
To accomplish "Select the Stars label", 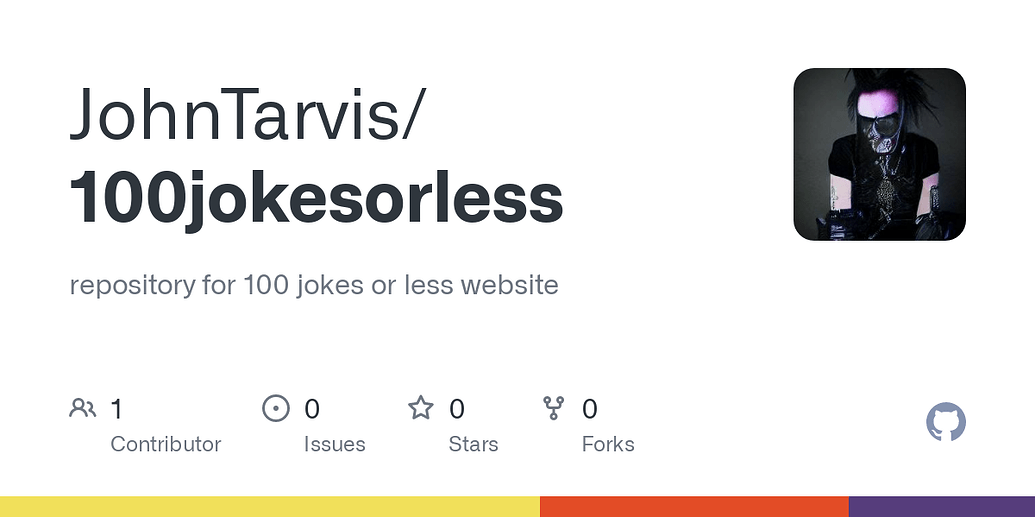I will (x=473, y=444).
